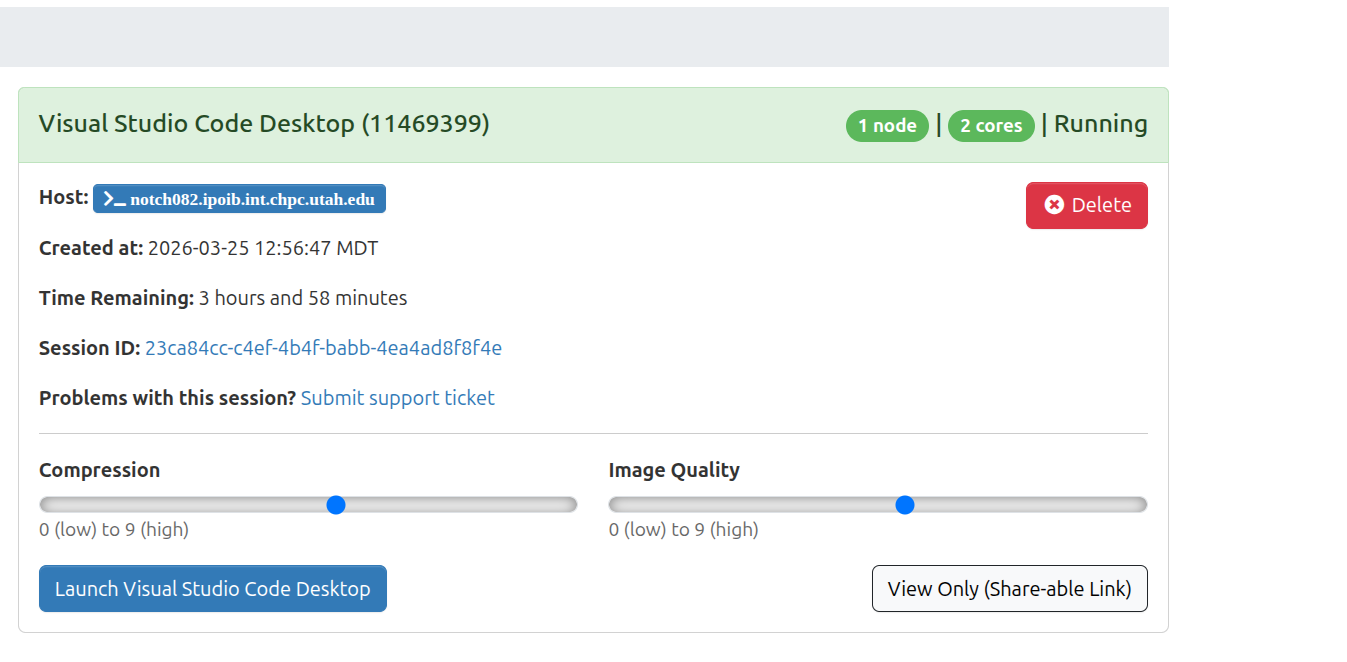Click the green 1 node badge
Image resolution: width=1347 pixels, height=662 pixels.
tap(887, 126)
